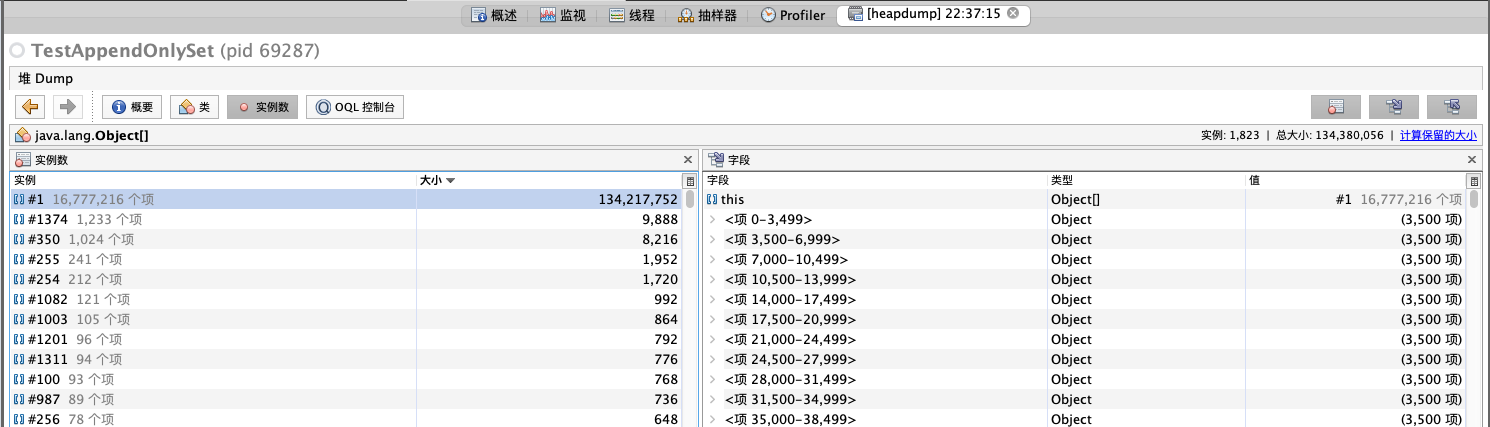
Task: Select instance #1003 row
Action: 346,319
